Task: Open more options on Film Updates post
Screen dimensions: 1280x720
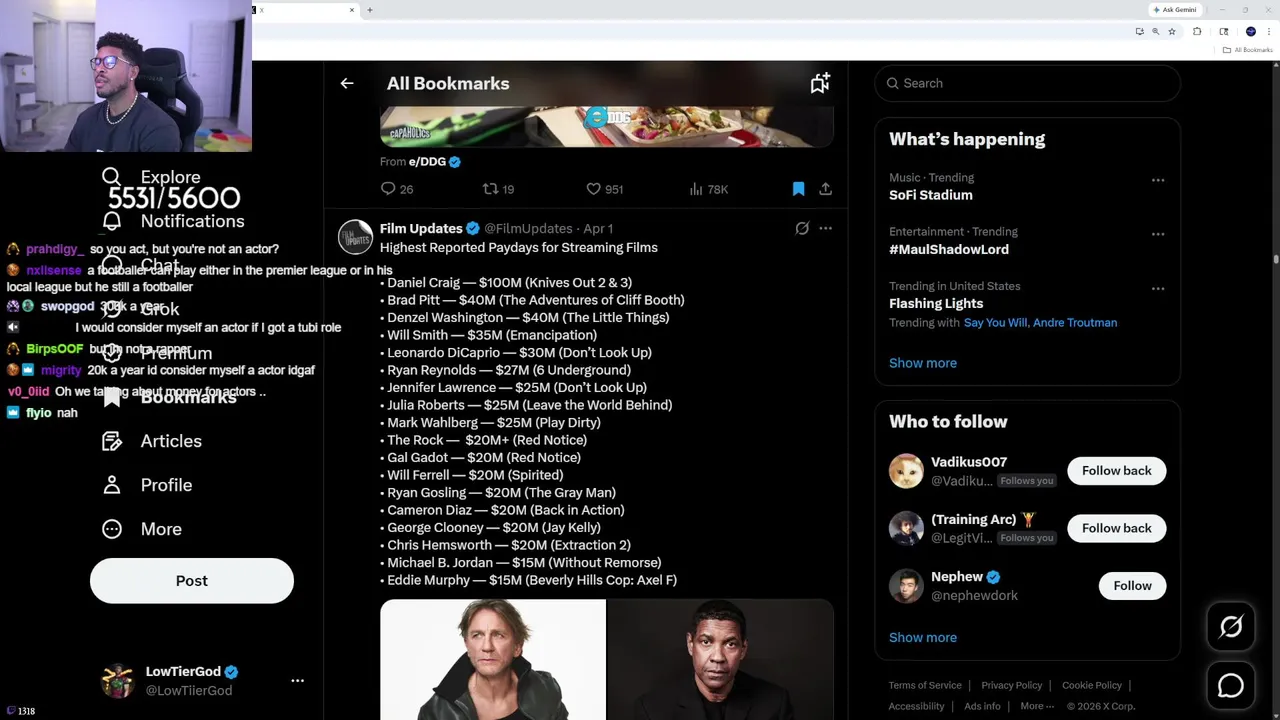Action: click(x=825, y=229)
